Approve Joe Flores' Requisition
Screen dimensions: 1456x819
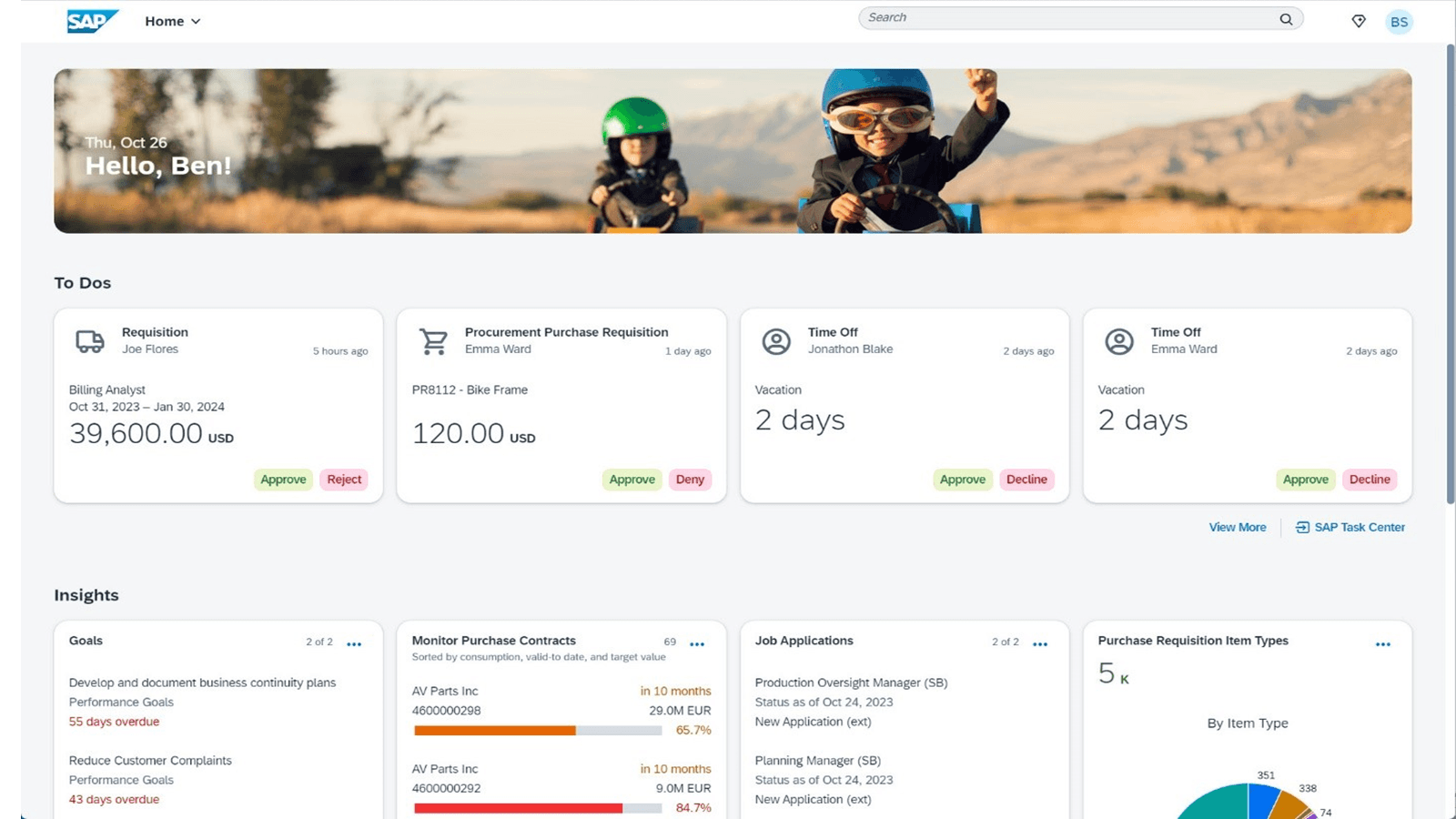click(283, 480)
